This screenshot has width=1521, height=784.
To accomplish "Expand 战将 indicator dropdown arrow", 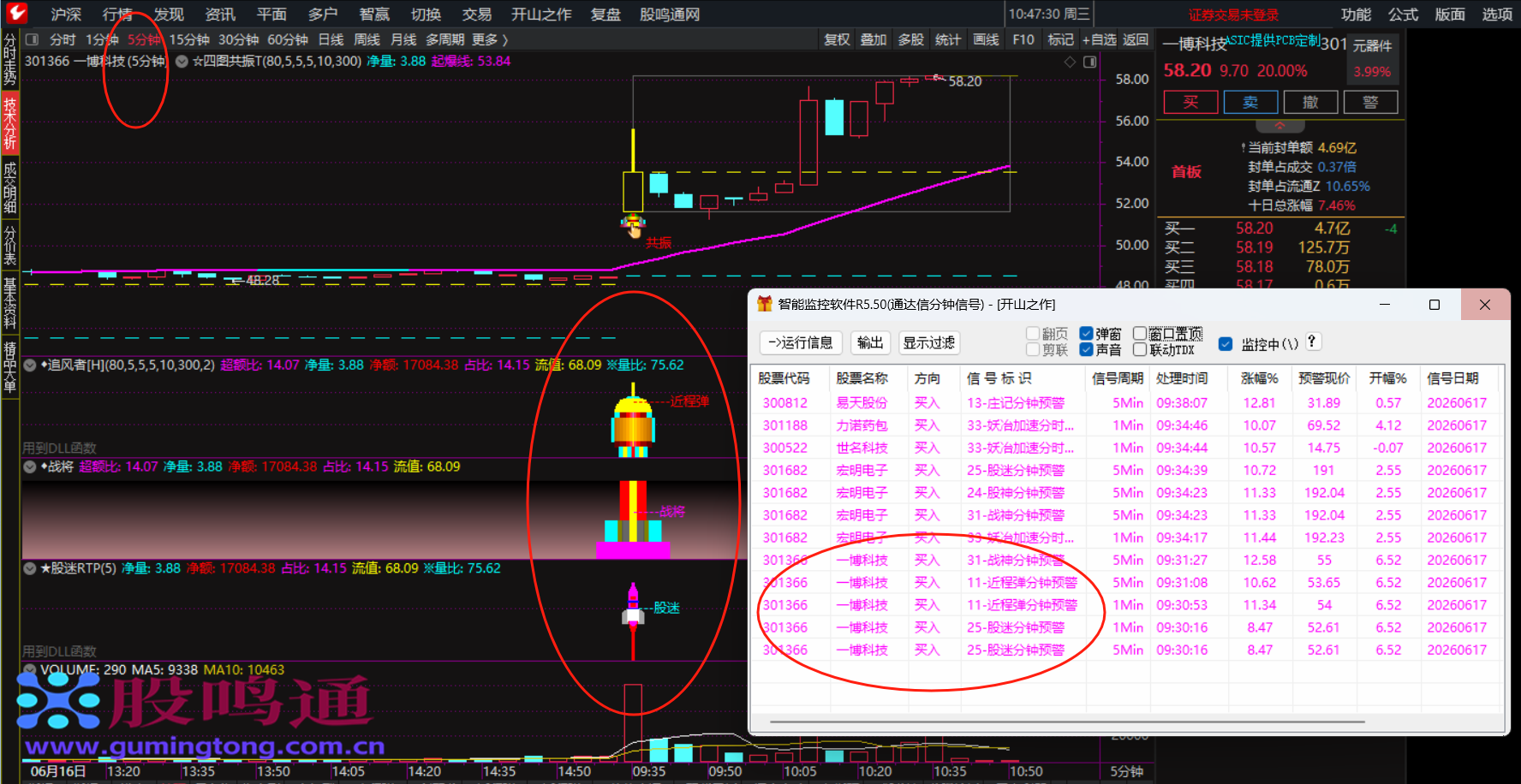I will click(x=30, y=467).
